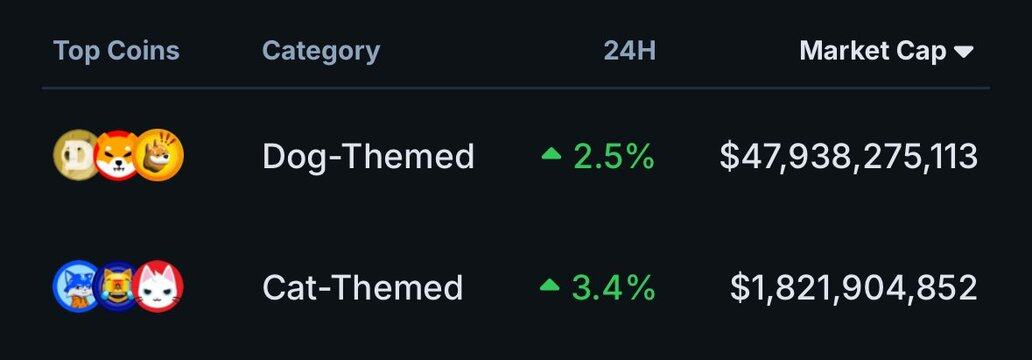Open the Dog-Themed category link

pyautogui.click(x=368, y=157)
